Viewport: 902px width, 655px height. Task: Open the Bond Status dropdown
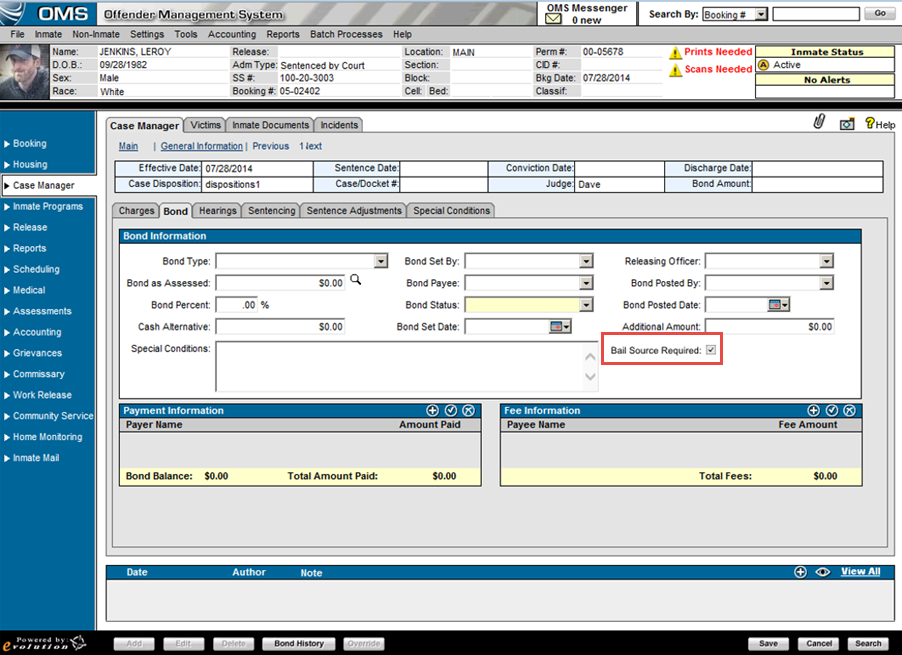(x=586, y=305)
